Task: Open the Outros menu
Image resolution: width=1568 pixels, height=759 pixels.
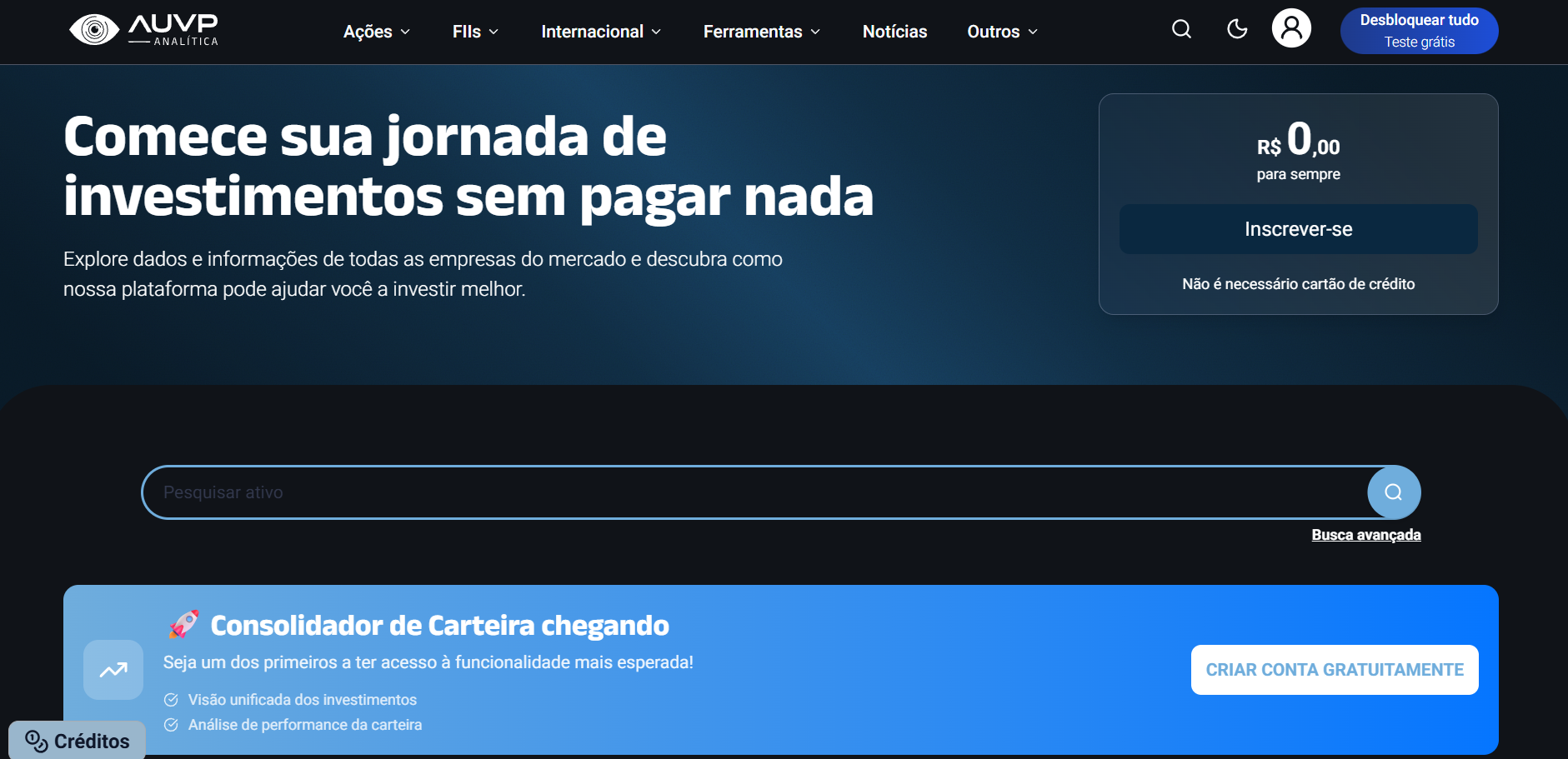Action: (1000, 32)
